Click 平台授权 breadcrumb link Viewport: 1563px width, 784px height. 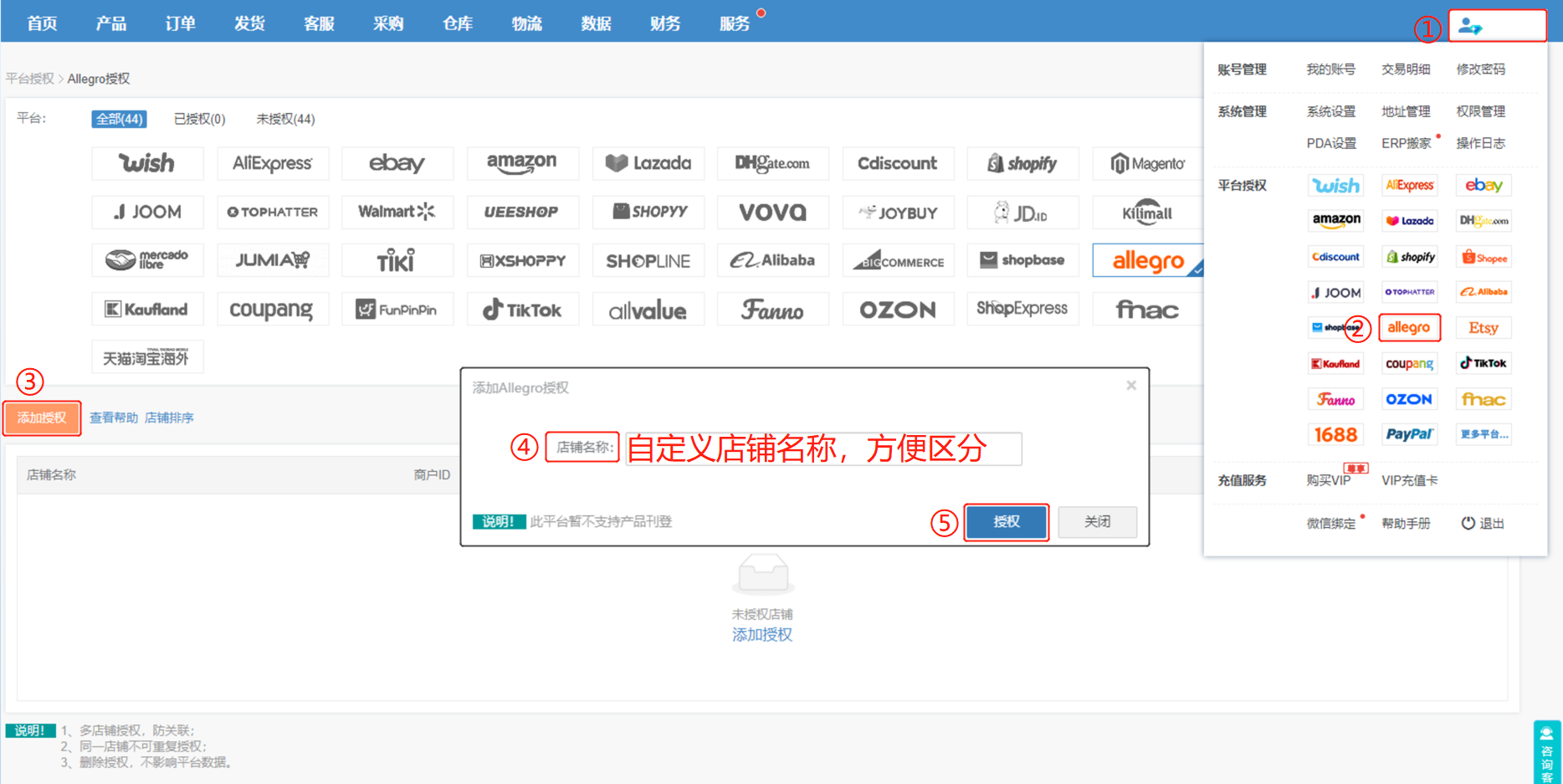pyautogui.click(x=29, y=79)
